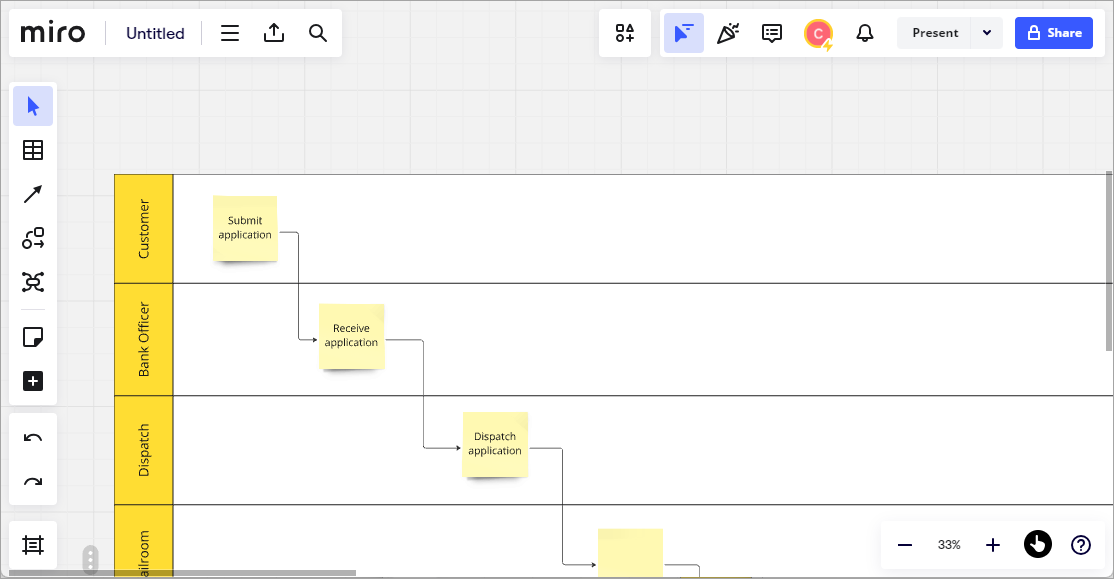
Task: Open the shapes and diagramming tool
Action: 33,238
